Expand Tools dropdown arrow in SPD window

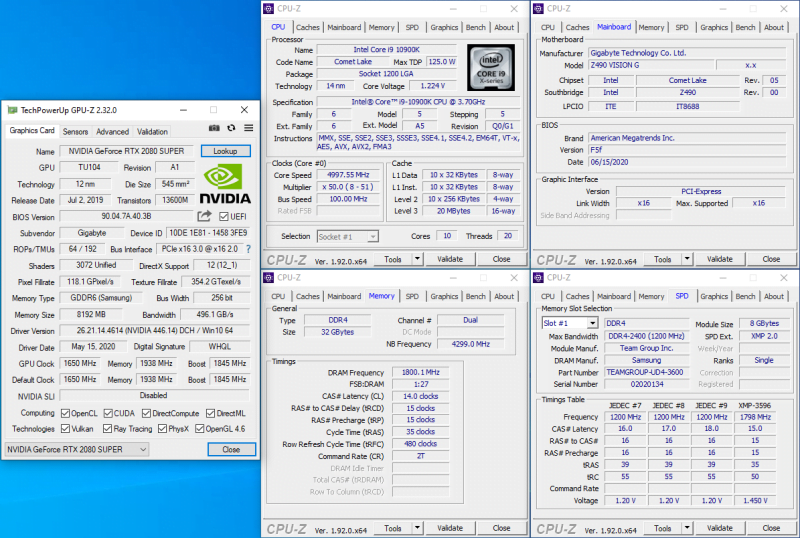click(687, 528)
